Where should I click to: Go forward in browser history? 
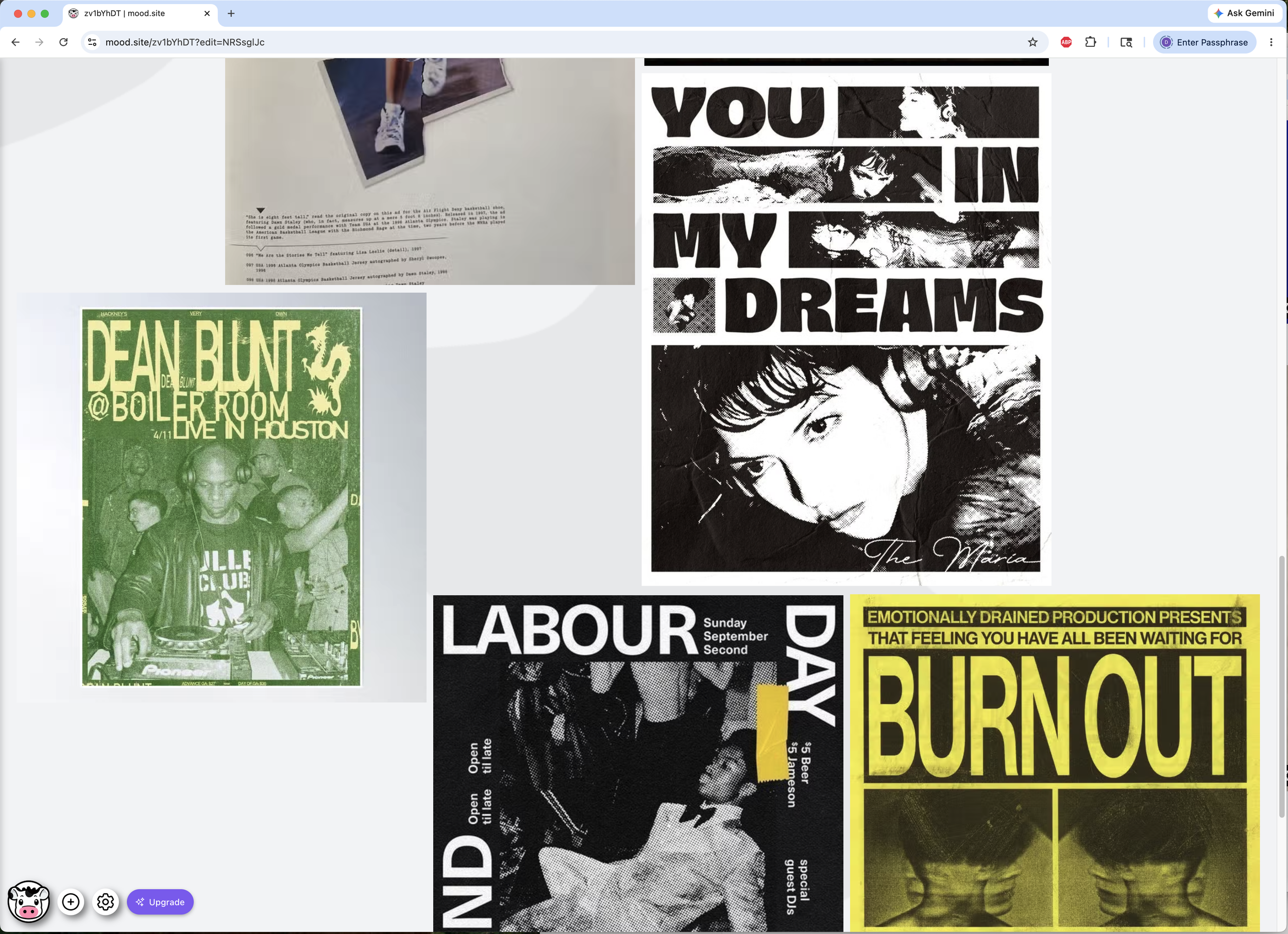(x=39, y=42)
